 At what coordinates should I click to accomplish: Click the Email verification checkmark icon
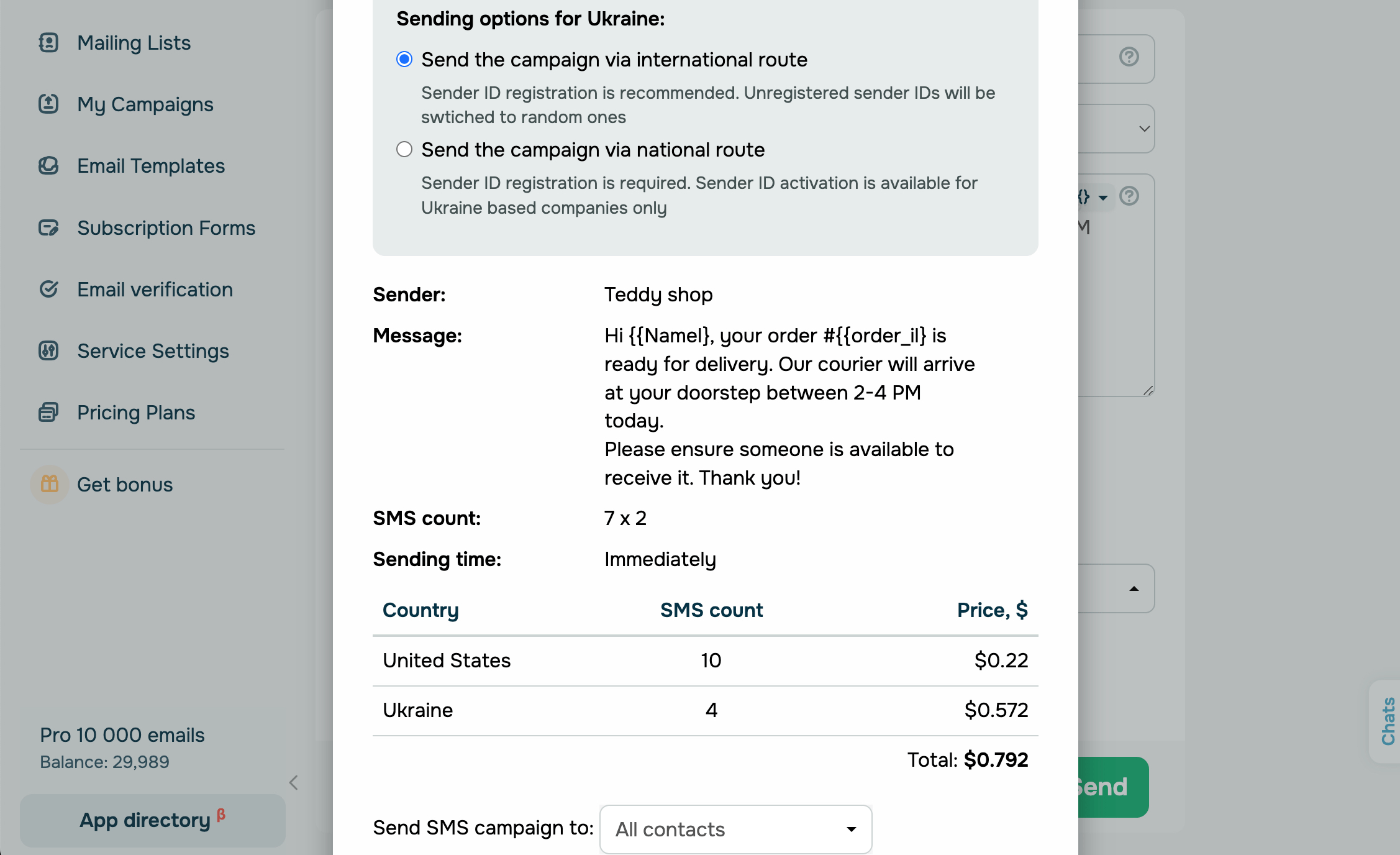pyautogui.click(x=48, y=289)
